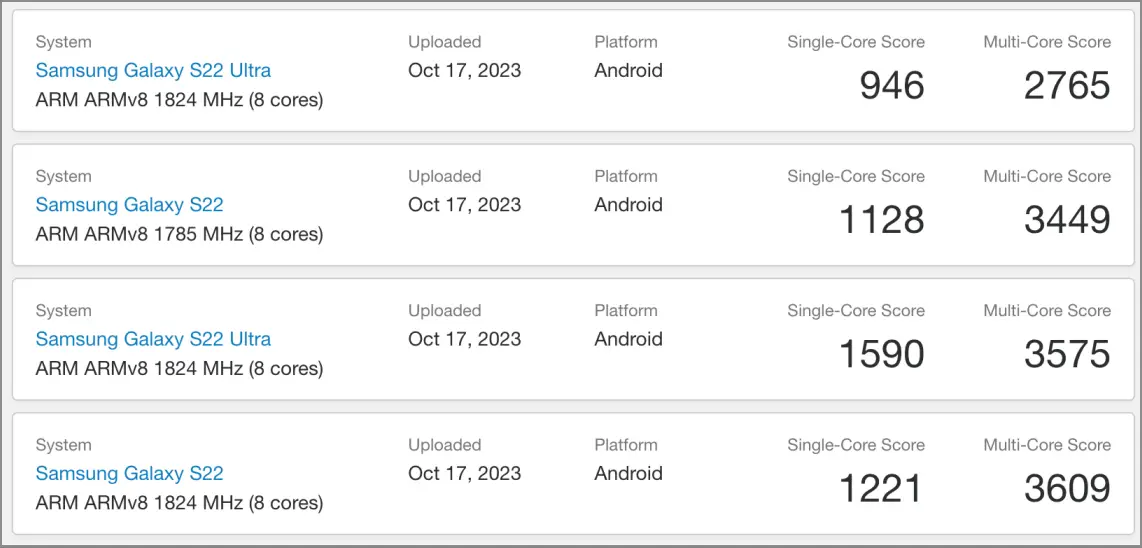
Task: Select the multi-core score 3449
Action: [x=1067, y=220]
